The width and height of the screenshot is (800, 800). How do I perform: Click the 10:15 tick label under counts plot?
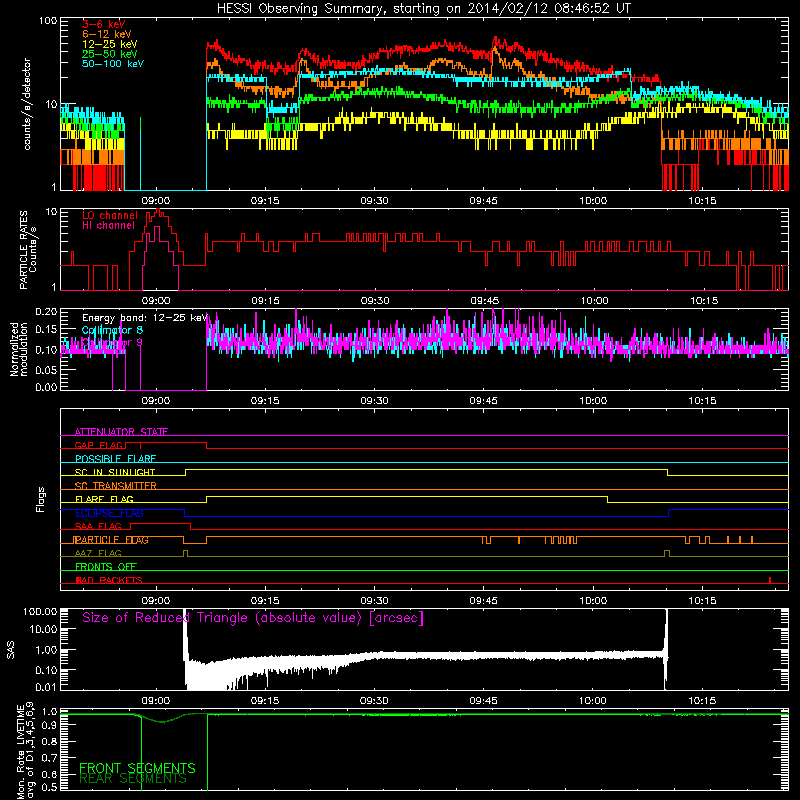[703, 201]
